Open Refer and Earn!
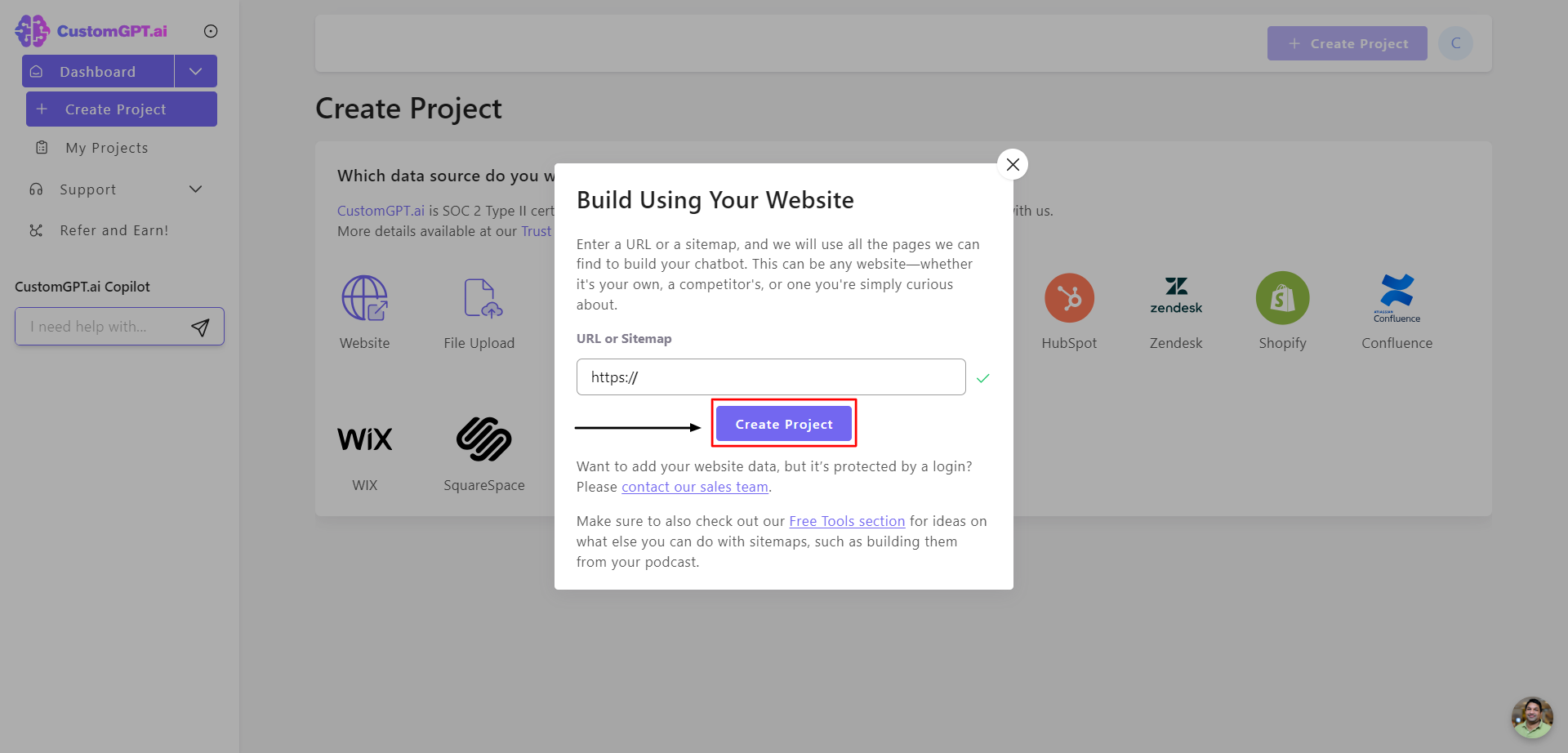Screen dimensions: 1568x753 (x=114, y=230)
